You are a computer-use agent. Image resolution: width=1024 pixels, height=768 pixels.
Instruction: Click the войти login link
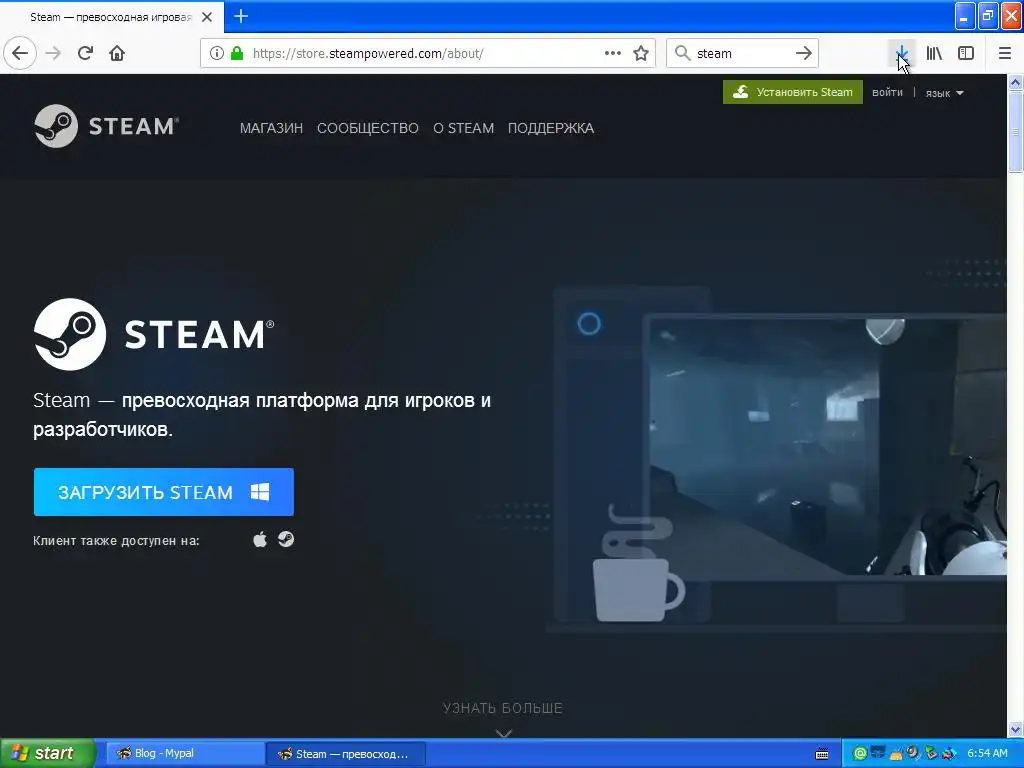pos(887,93)
